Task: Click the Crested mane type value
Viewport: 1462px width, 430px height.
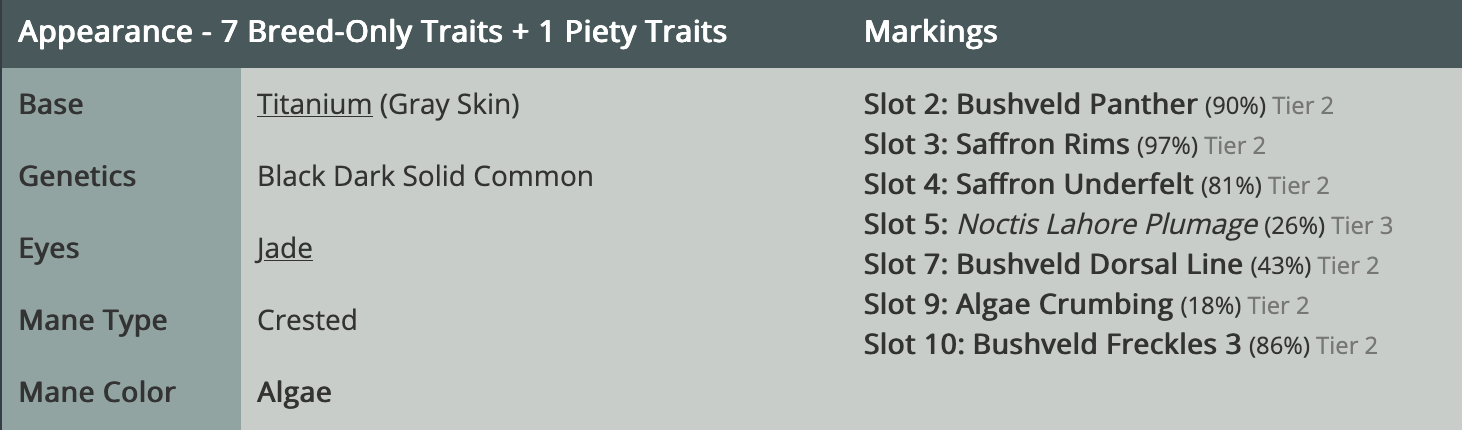Action: (307, 321)
